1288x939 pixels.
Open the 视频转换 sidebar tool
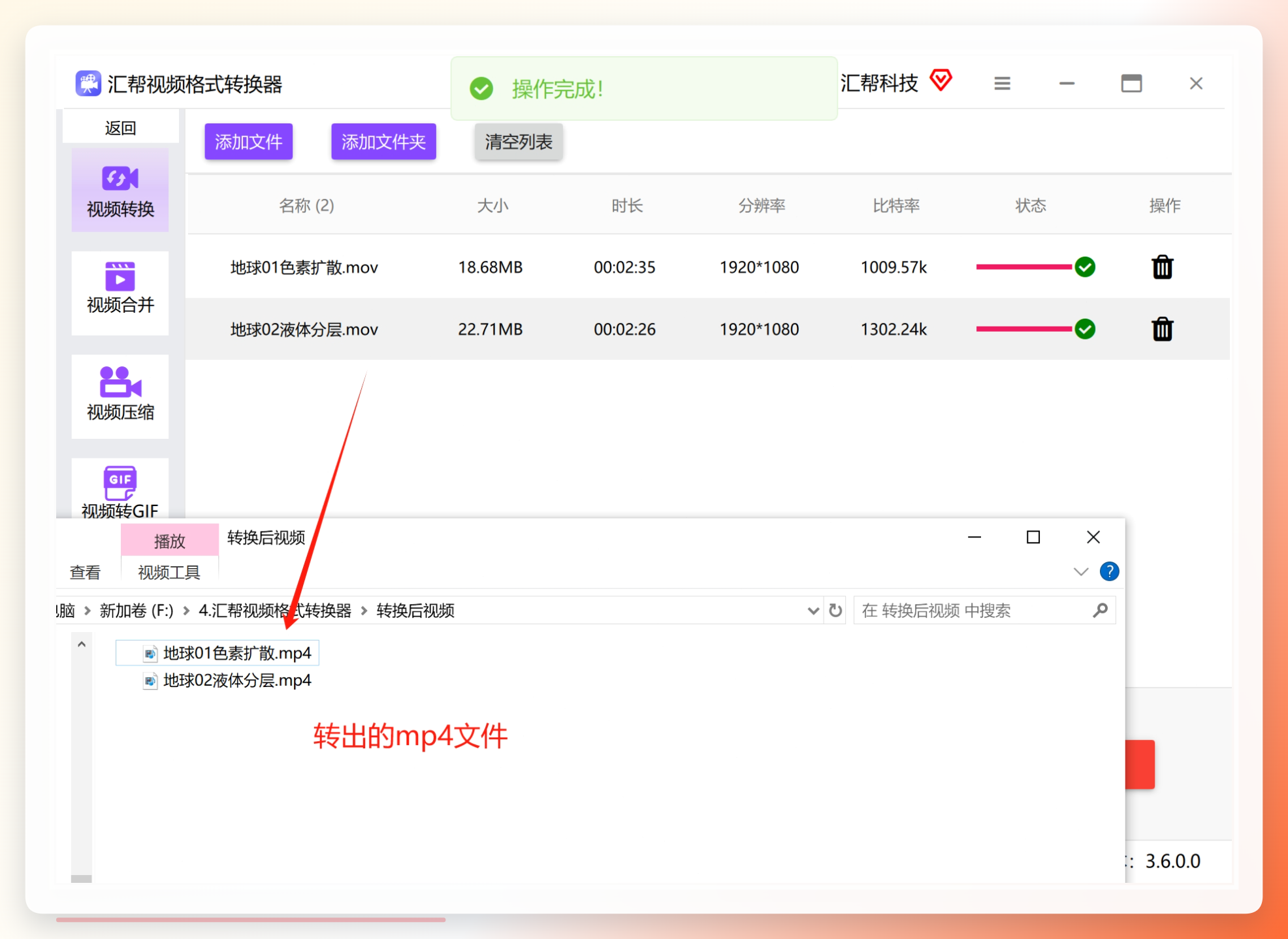[x=120, y=191]
